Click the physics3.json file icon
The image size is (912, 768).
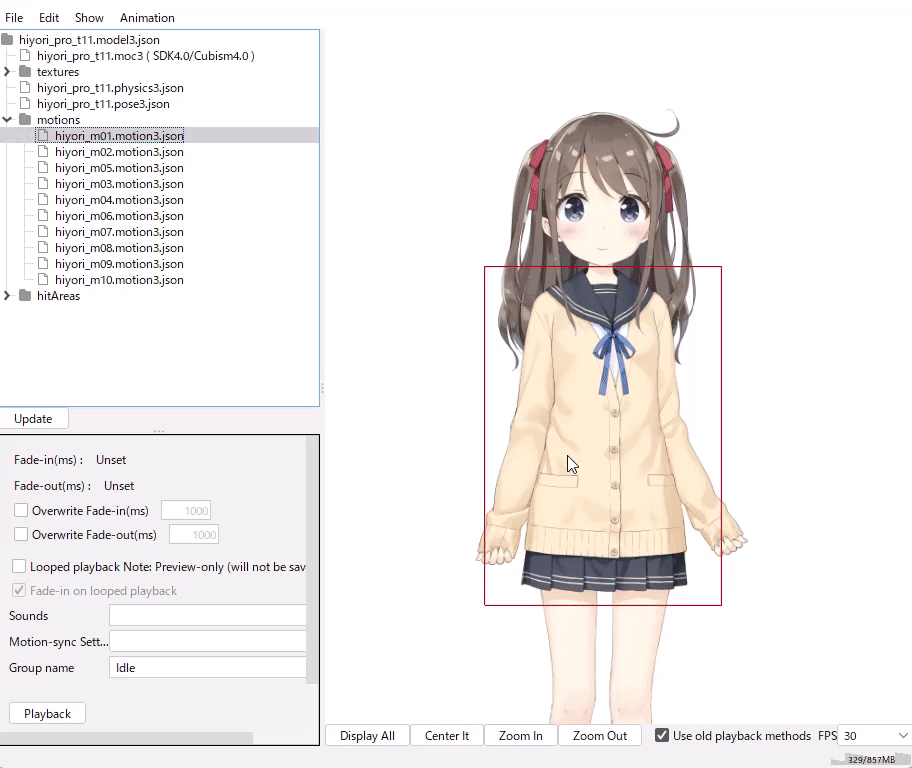click(26, 88)
